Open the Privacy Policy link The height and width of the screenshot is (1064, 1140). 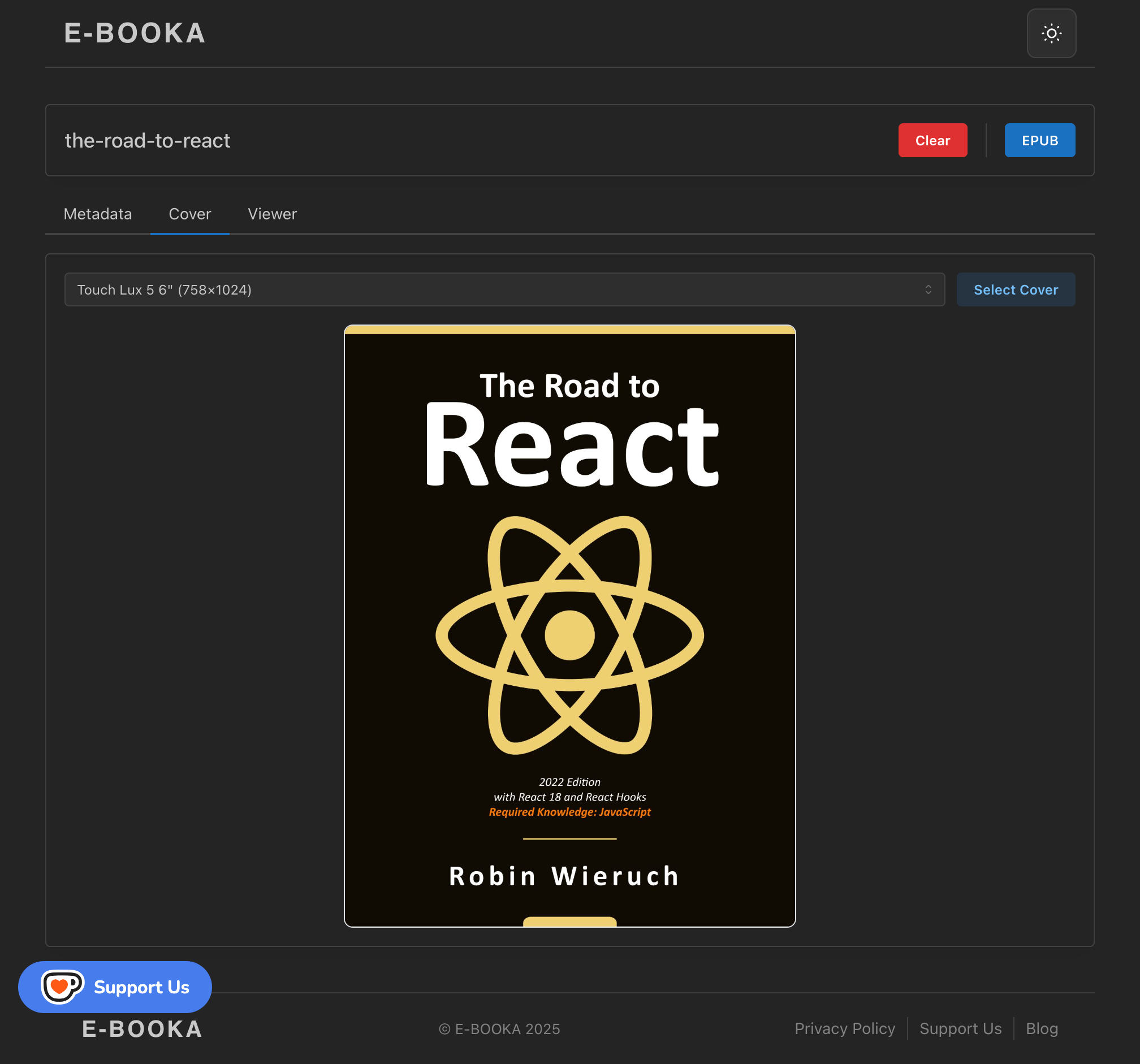(844, 1028)
